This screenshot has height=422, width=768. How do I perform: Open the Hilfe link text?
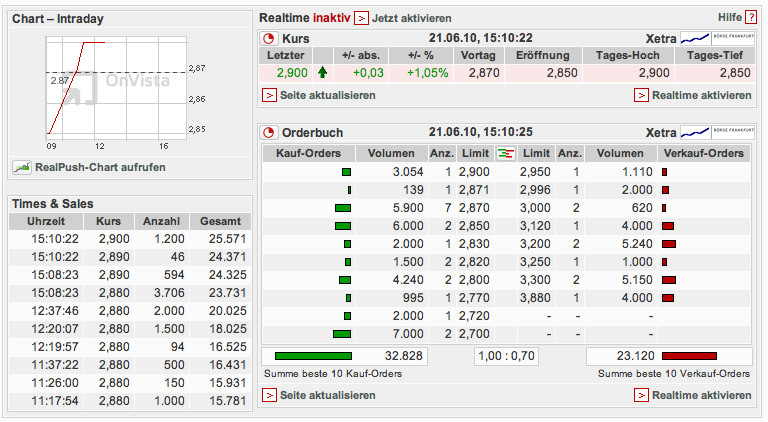tap(729, 18)
